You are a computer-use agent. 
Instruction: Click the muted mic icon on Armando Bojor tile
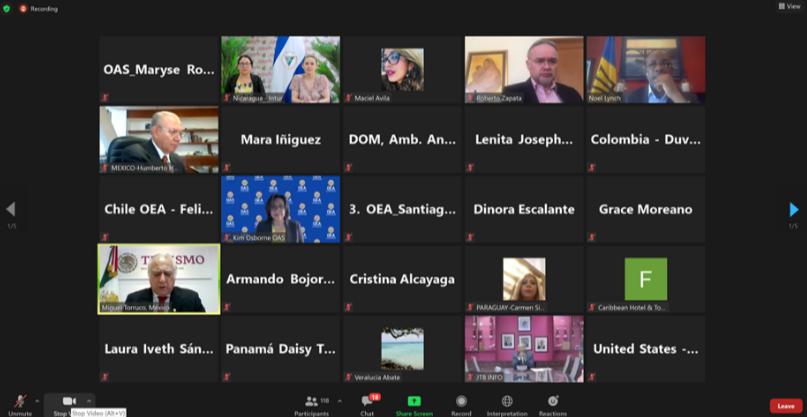click(227, 307)
